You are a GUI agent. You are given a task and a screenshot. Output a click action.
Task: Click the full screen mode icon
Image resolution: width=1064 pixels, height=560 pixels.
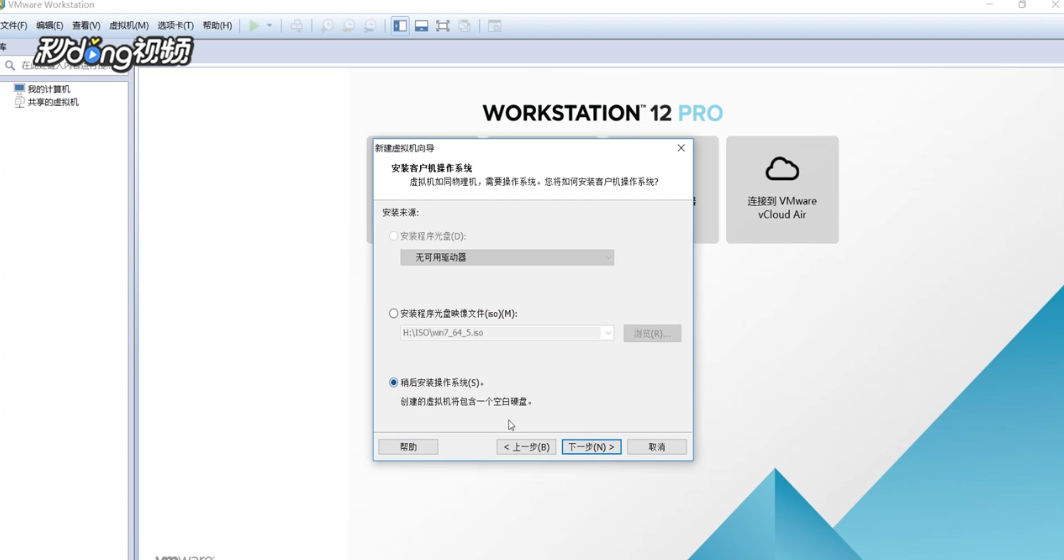coord(443,26)
